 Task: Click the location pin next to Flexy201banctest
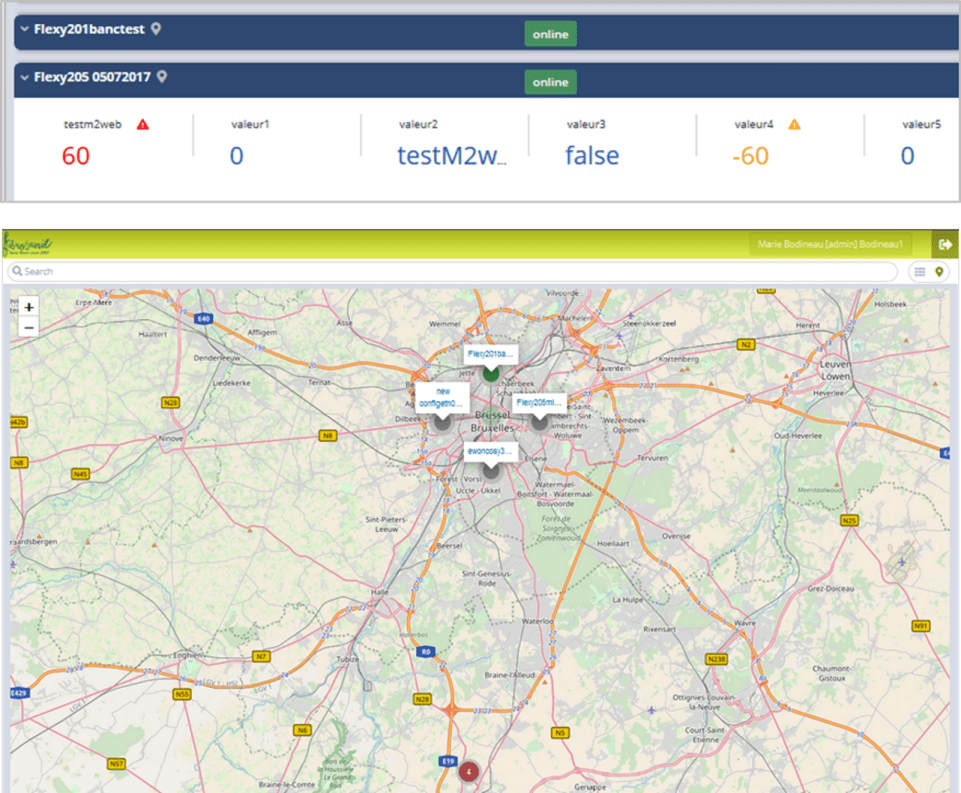tap(156, 29)
